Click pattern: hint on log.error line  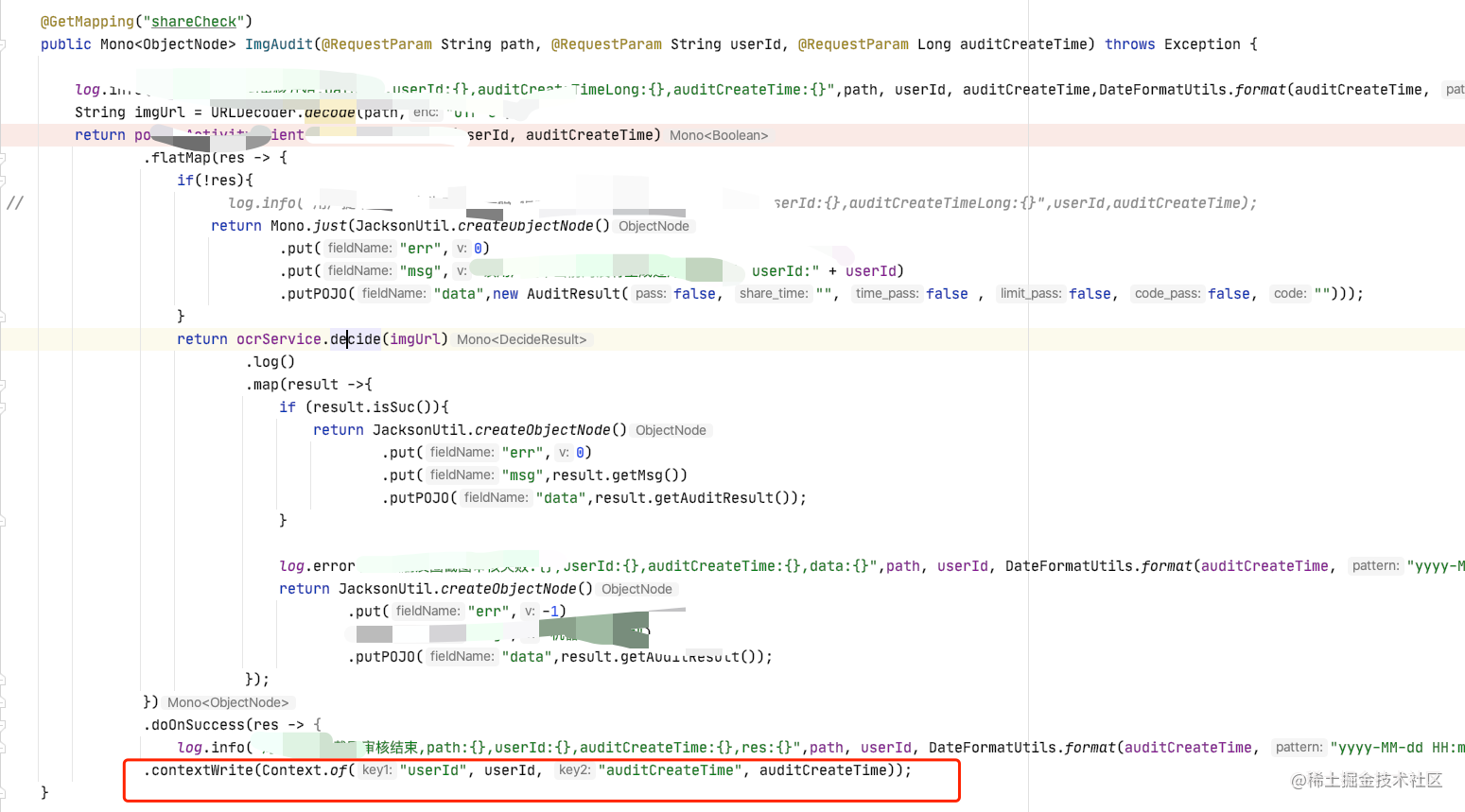click(1376, 566)
